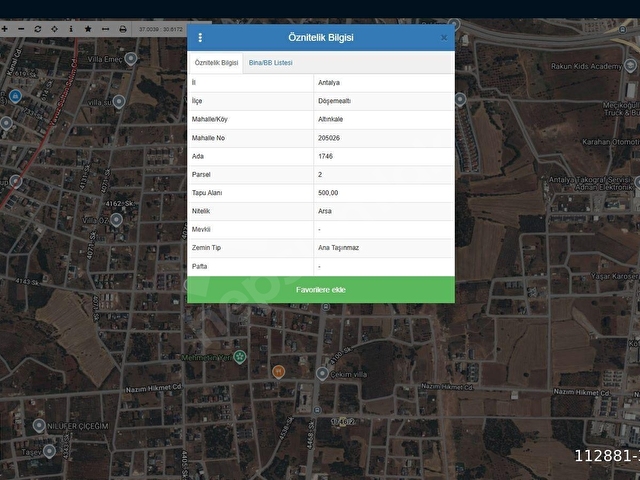Zoom in with the plus toolbar icon
This screenshot has width=640, height=480.
coord(4,29)
